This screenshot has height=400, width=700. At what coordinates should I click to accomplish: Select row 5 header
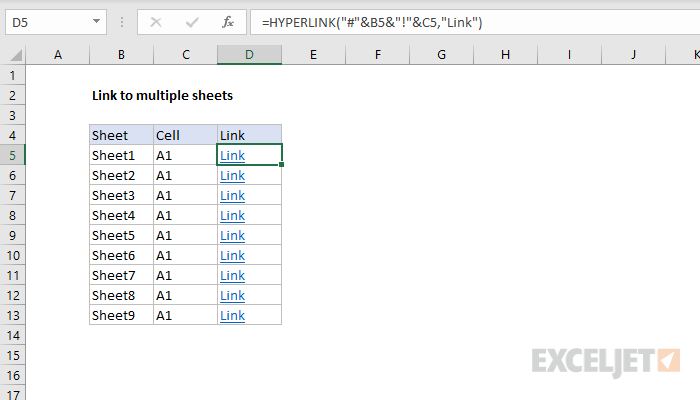(x=13, y=155)
